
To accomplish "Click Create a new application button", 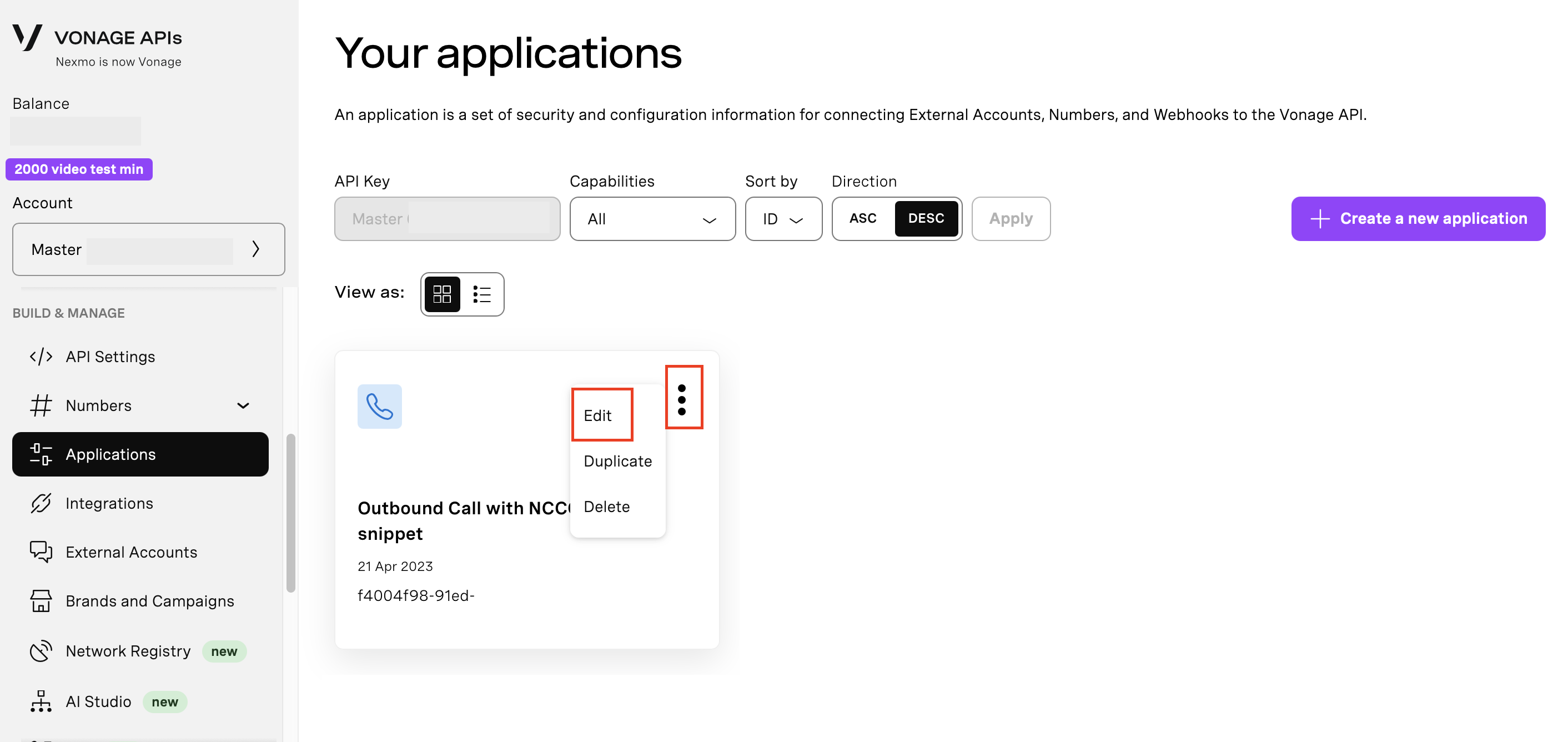I will tap(1418, 219).
